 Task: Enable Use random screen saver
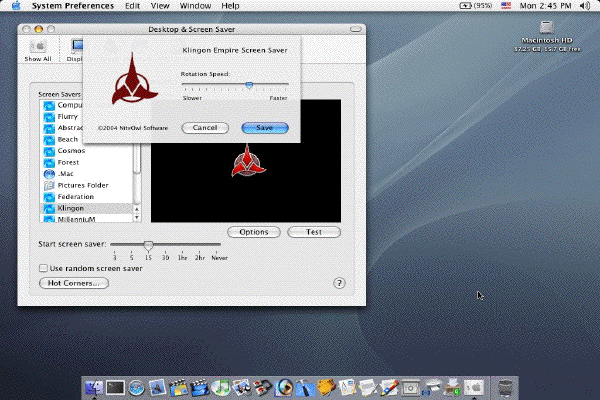pos(43,268)
